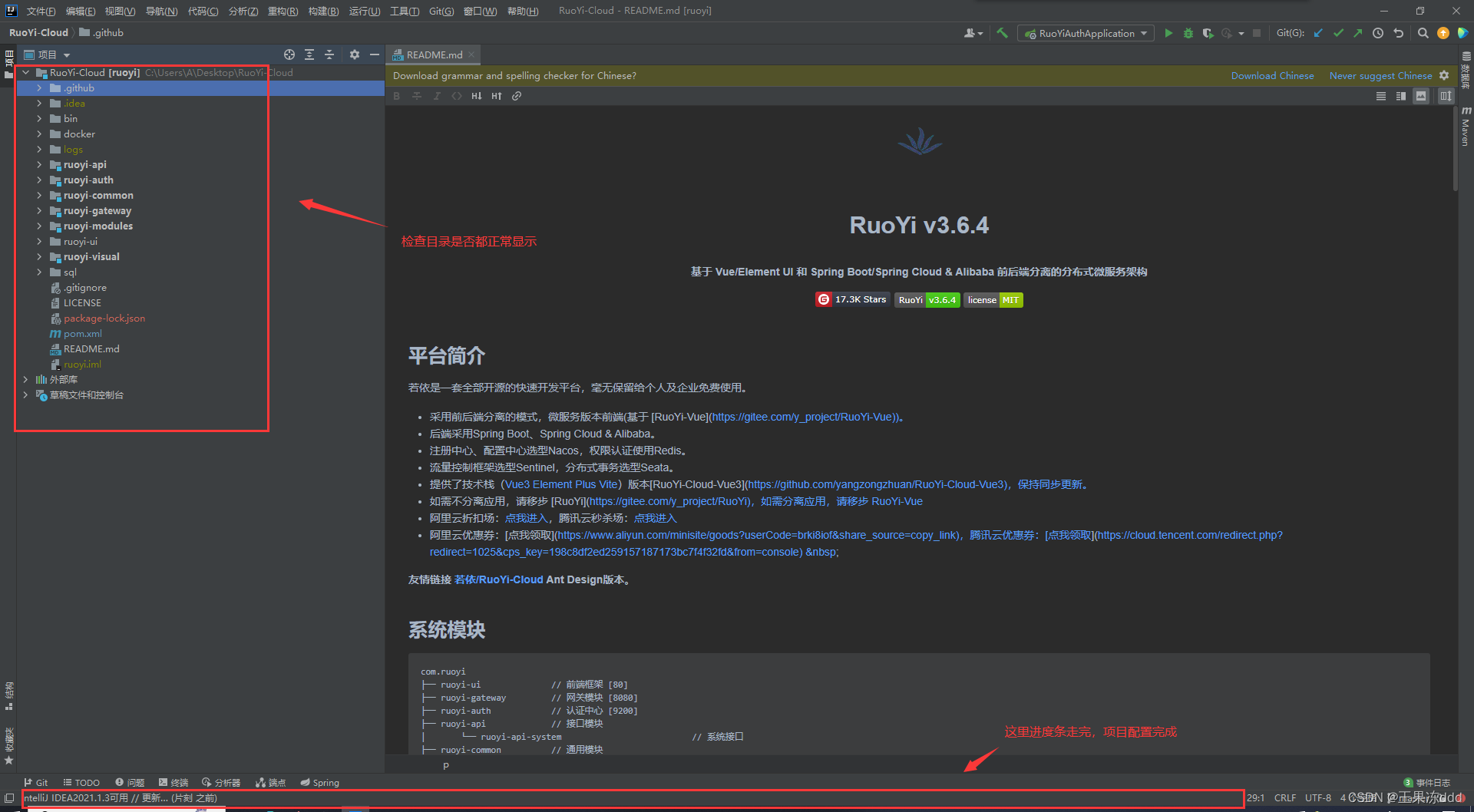Apply bold markdown formatting

pos(397,96)
